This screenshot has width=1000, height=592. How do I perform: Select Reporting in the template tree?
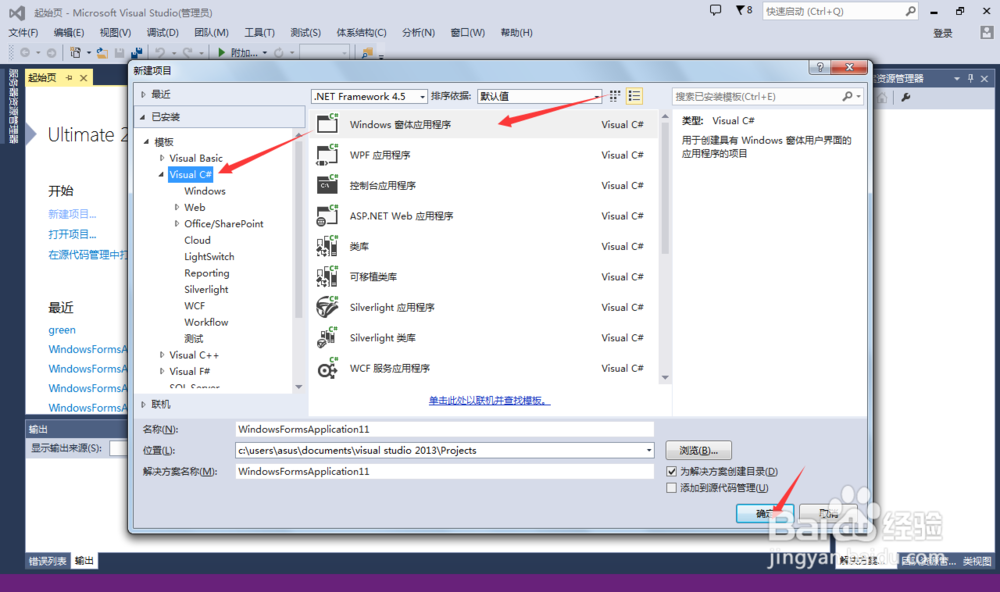pyautogui.click(x=207, y=273)
